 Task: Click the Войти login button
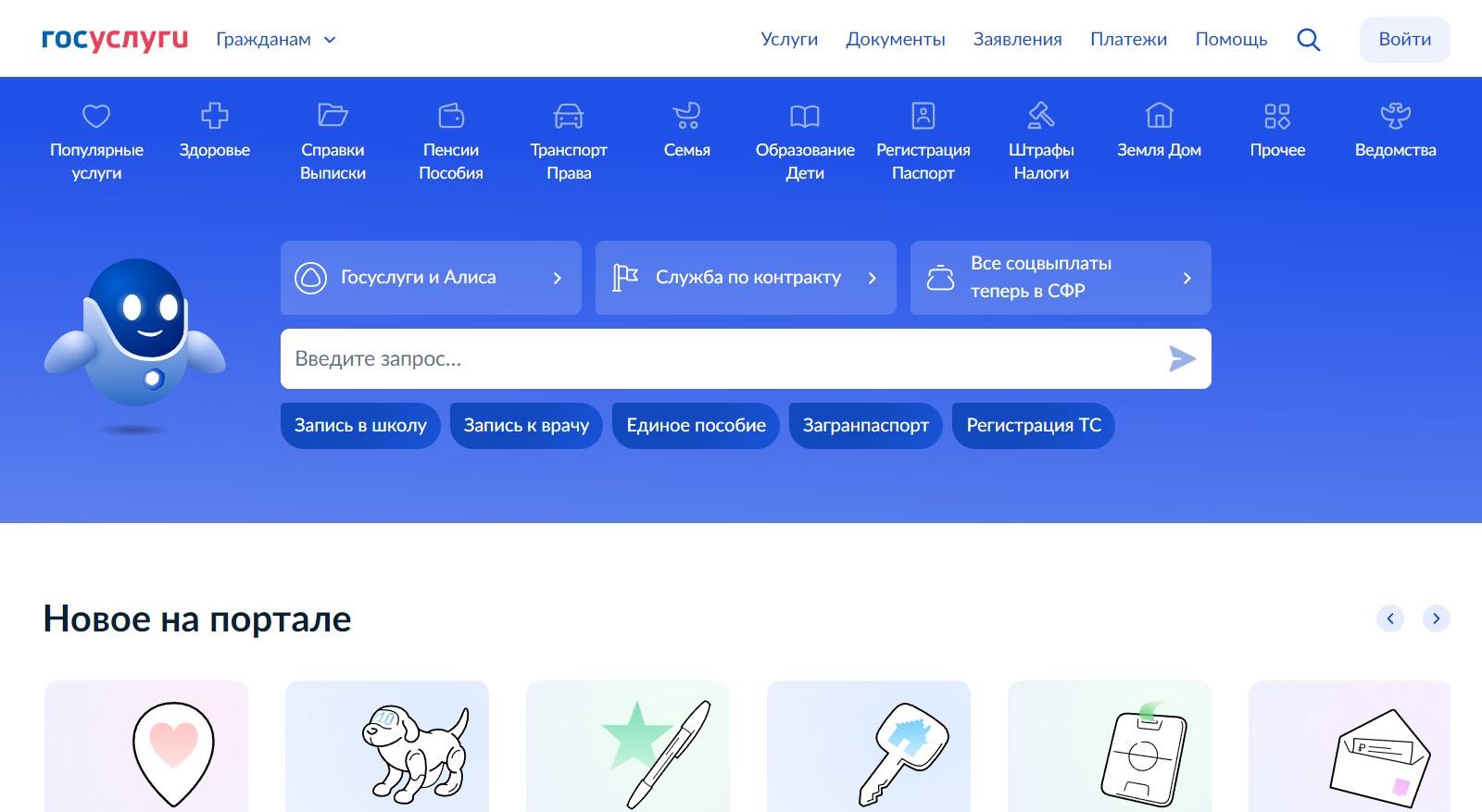click(x=1404, y=40)
